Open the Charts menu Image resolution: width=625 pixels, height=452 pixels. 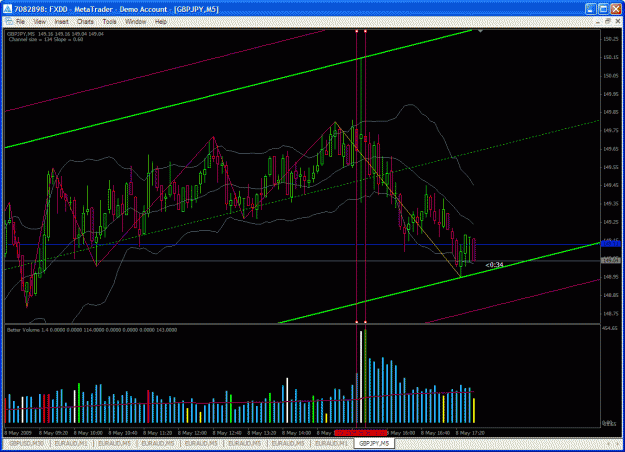(85, 22)
